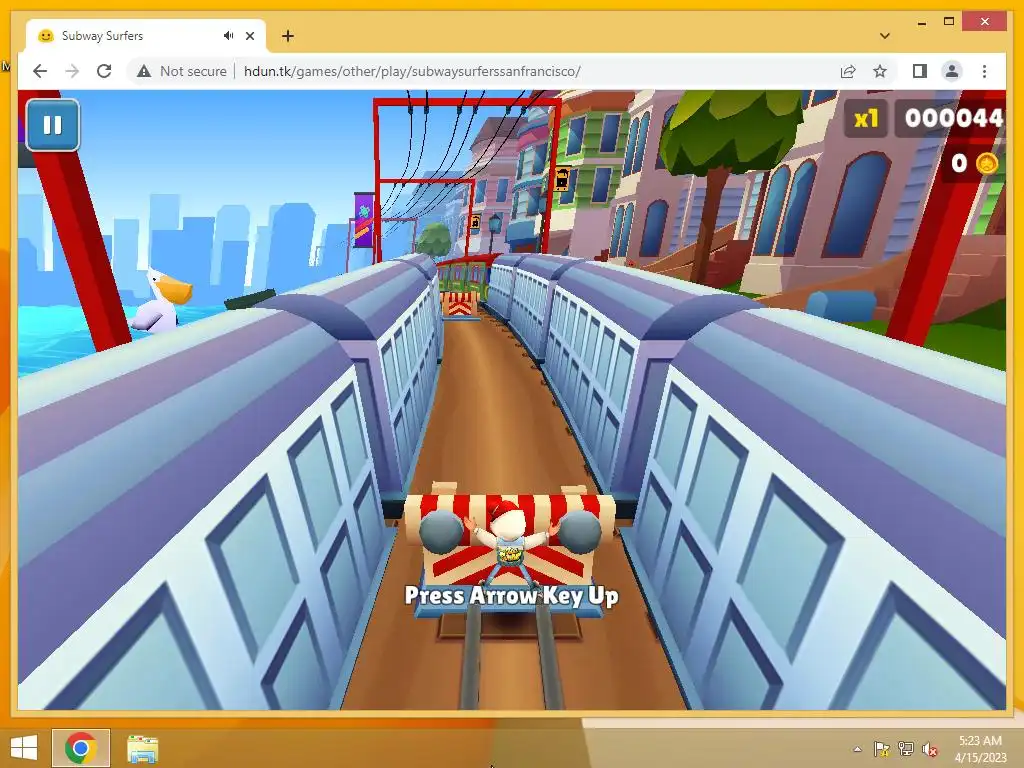Open the Chrome side panel

pyautogui.click(x=920, y=71)
